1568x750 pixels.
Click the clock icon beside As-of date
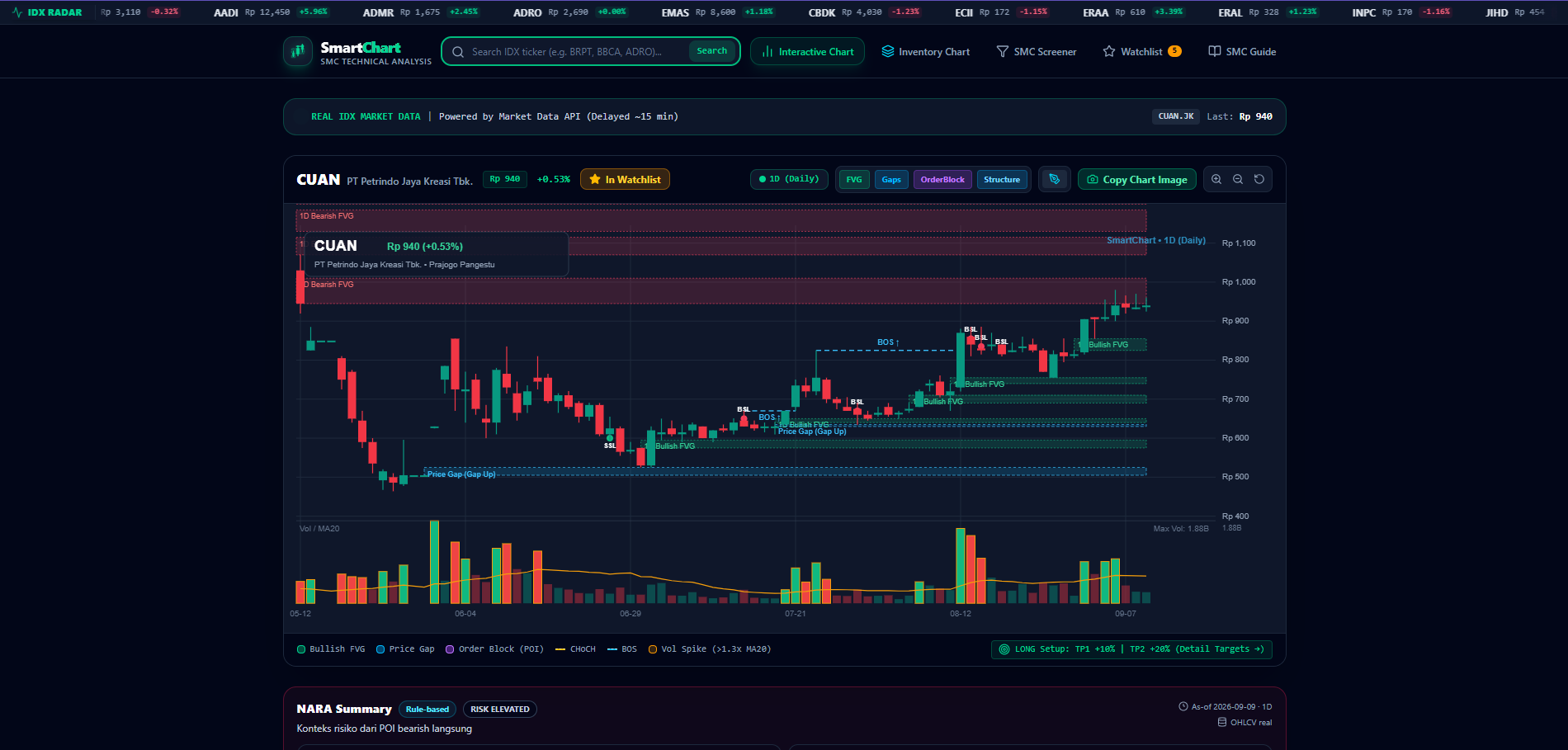[x=1183, y=706]
